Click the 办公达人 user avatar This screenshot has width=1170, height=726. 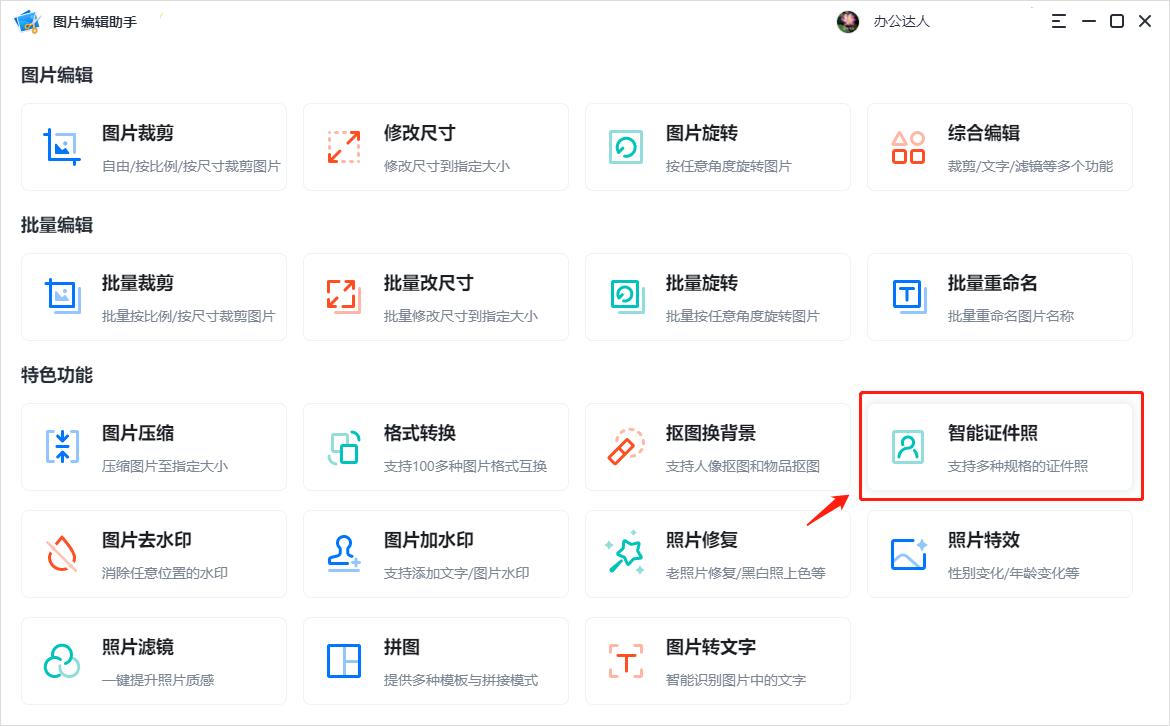[848, 21]
